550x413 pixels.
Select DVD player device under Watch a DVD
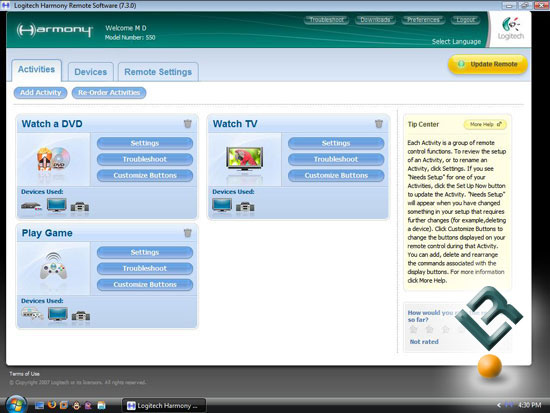click(x=31, y=206)
